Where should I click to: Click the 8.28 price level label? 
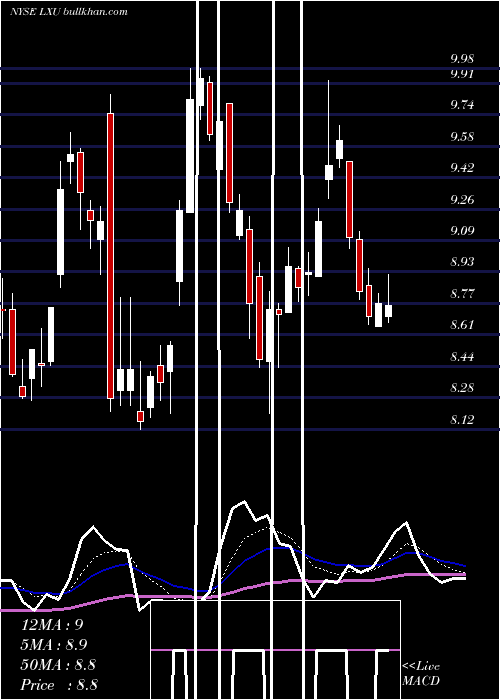click(x=462, y=388)
